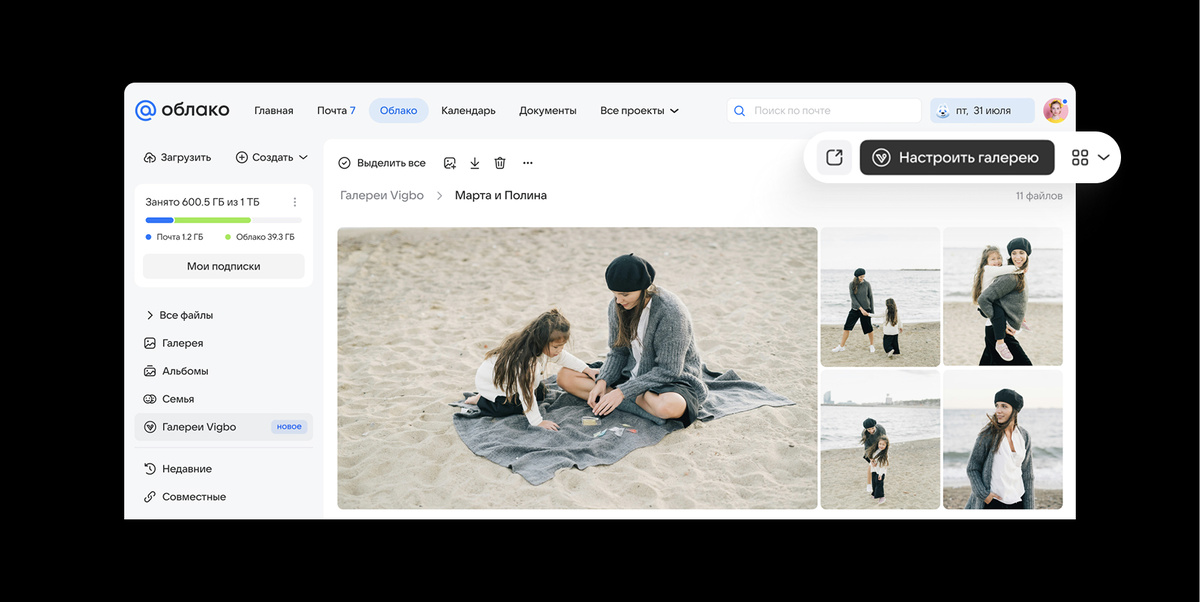
Task: Click the share external link icon
Action: tap(834, 157)
